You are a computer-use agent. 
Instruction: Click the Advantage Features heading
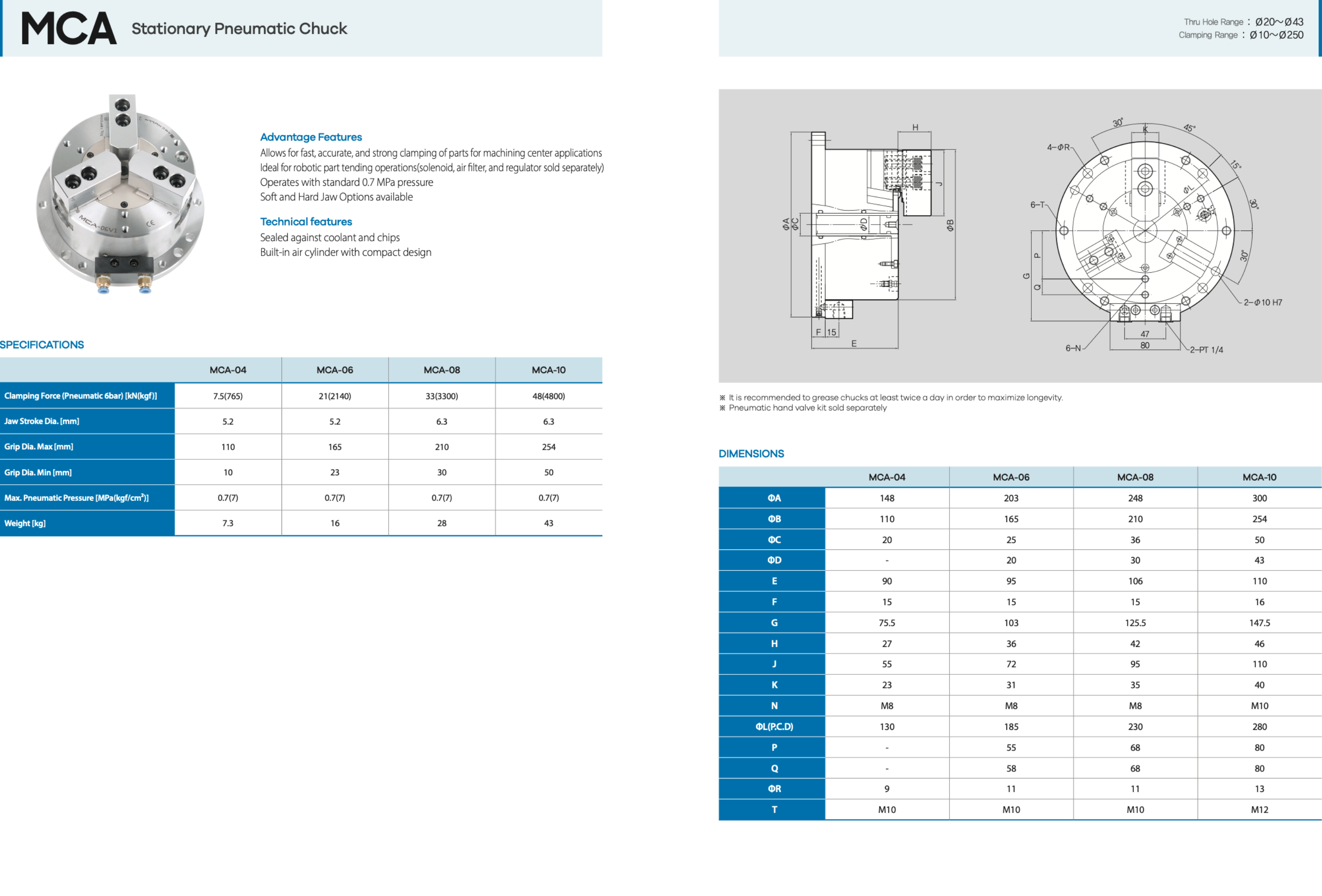click(x=310, y=137)
